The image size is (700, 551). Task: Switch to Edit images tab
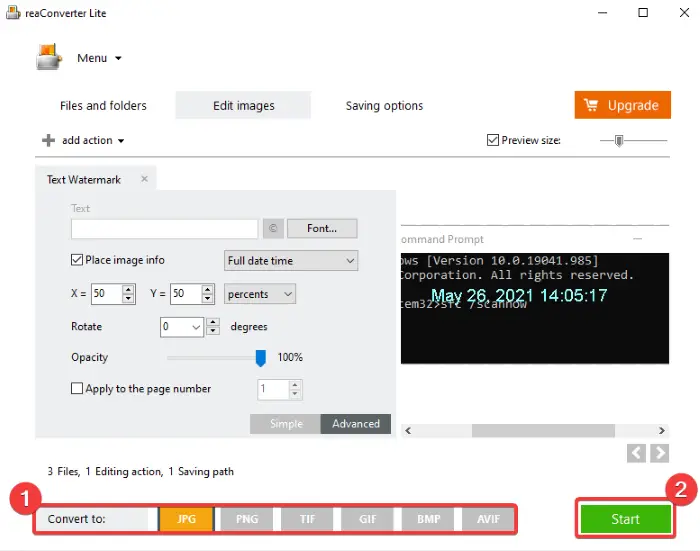pyautogui.click(x=243, y=105)
